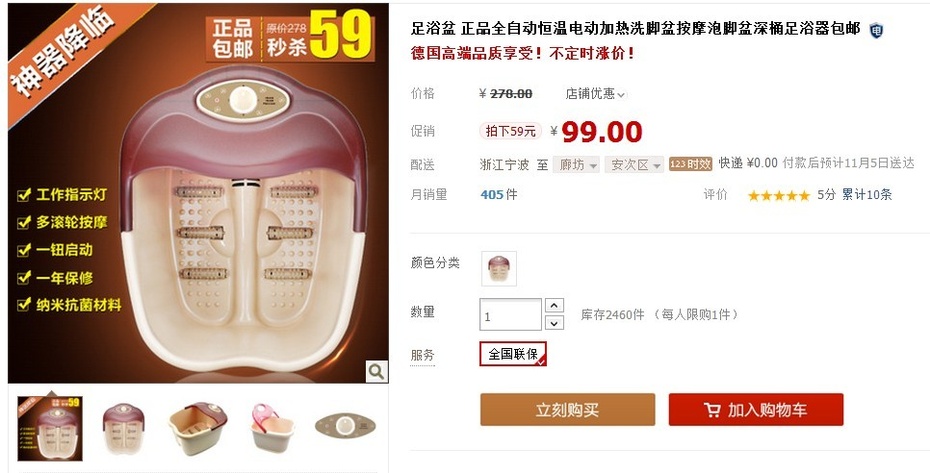Open the 累计10条 reviews link

(x=867, y=195)
